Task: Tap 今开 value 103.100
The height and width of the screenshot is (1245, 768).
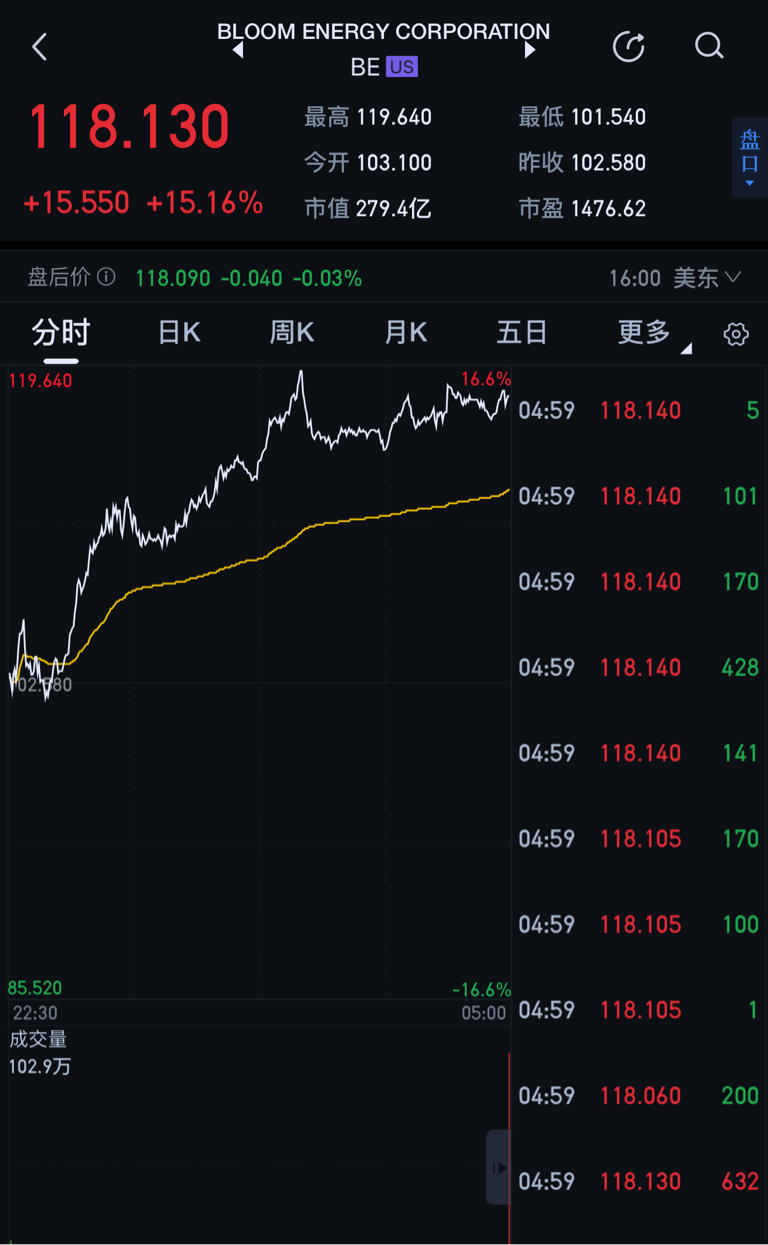Action: point(394,163)
